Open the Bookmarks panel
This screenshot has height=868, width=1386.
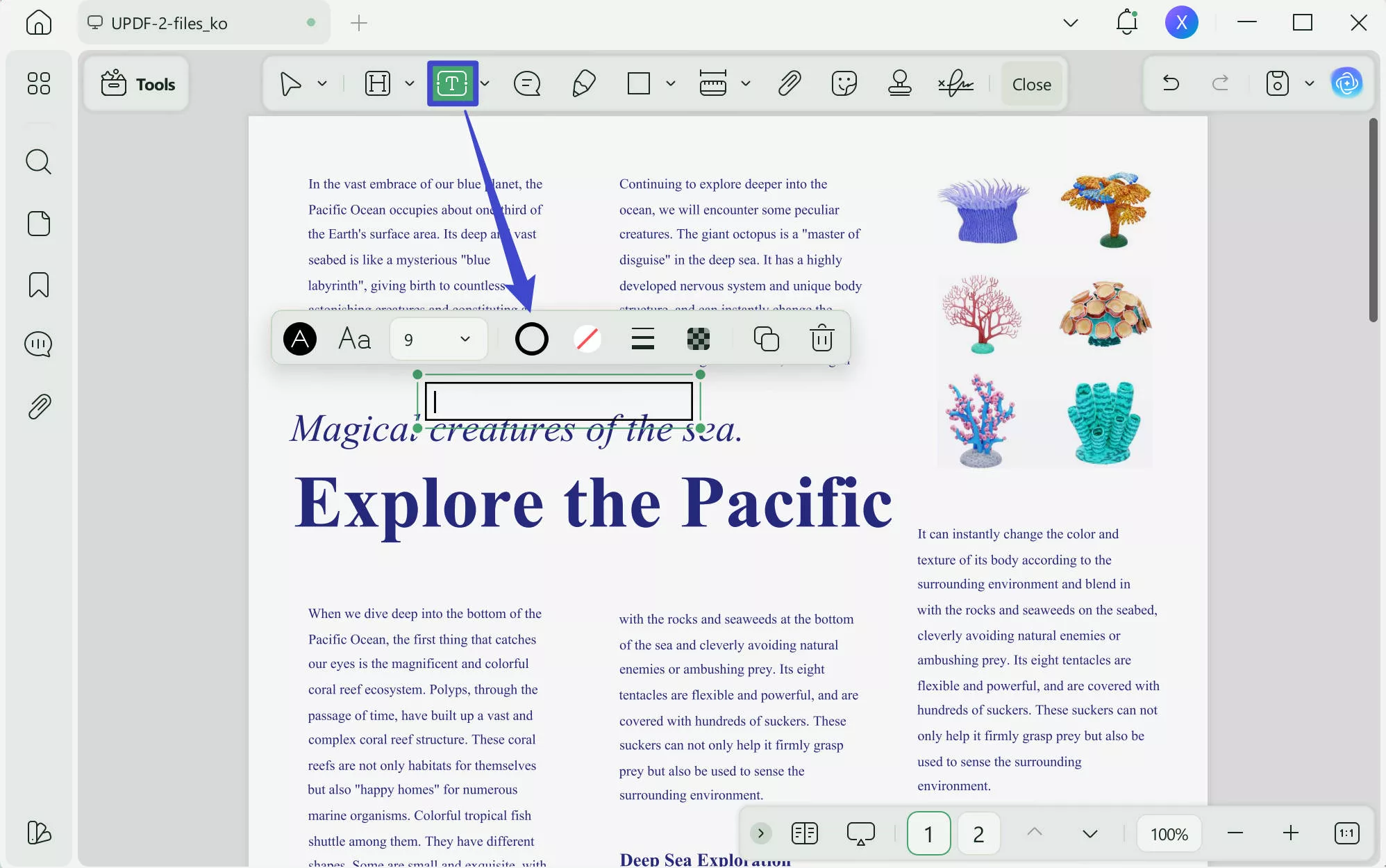point(39,285)
